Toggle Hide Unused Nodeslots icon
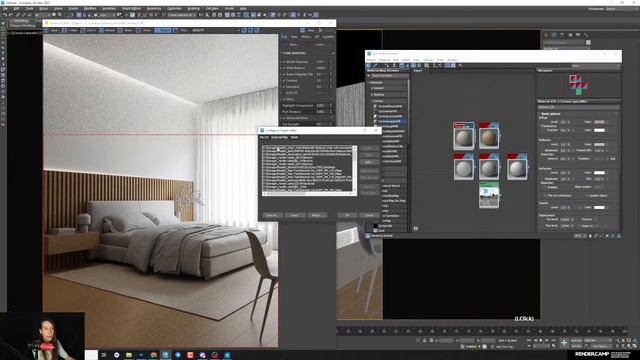Image resolution: width=640 pixels, height=360 pixels. tap(407, 65)
